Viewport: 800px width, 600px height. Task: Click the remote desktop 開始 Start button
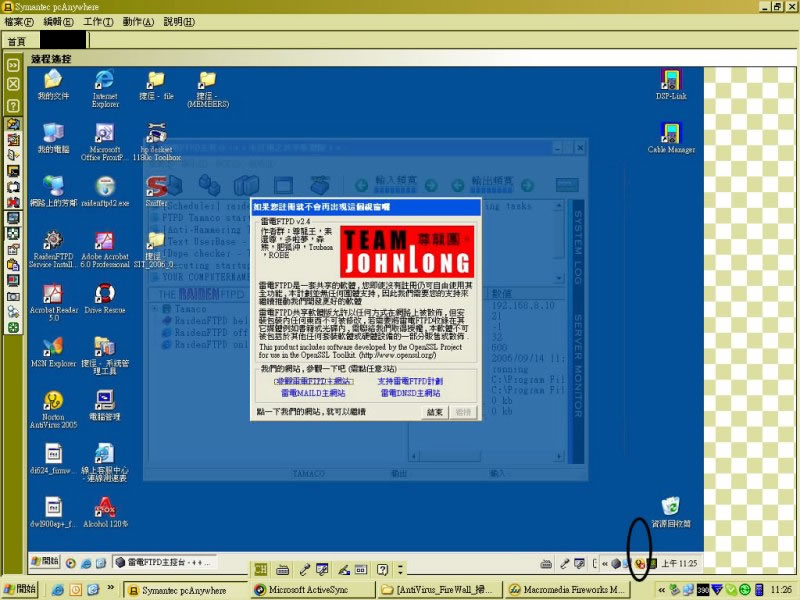45,561
